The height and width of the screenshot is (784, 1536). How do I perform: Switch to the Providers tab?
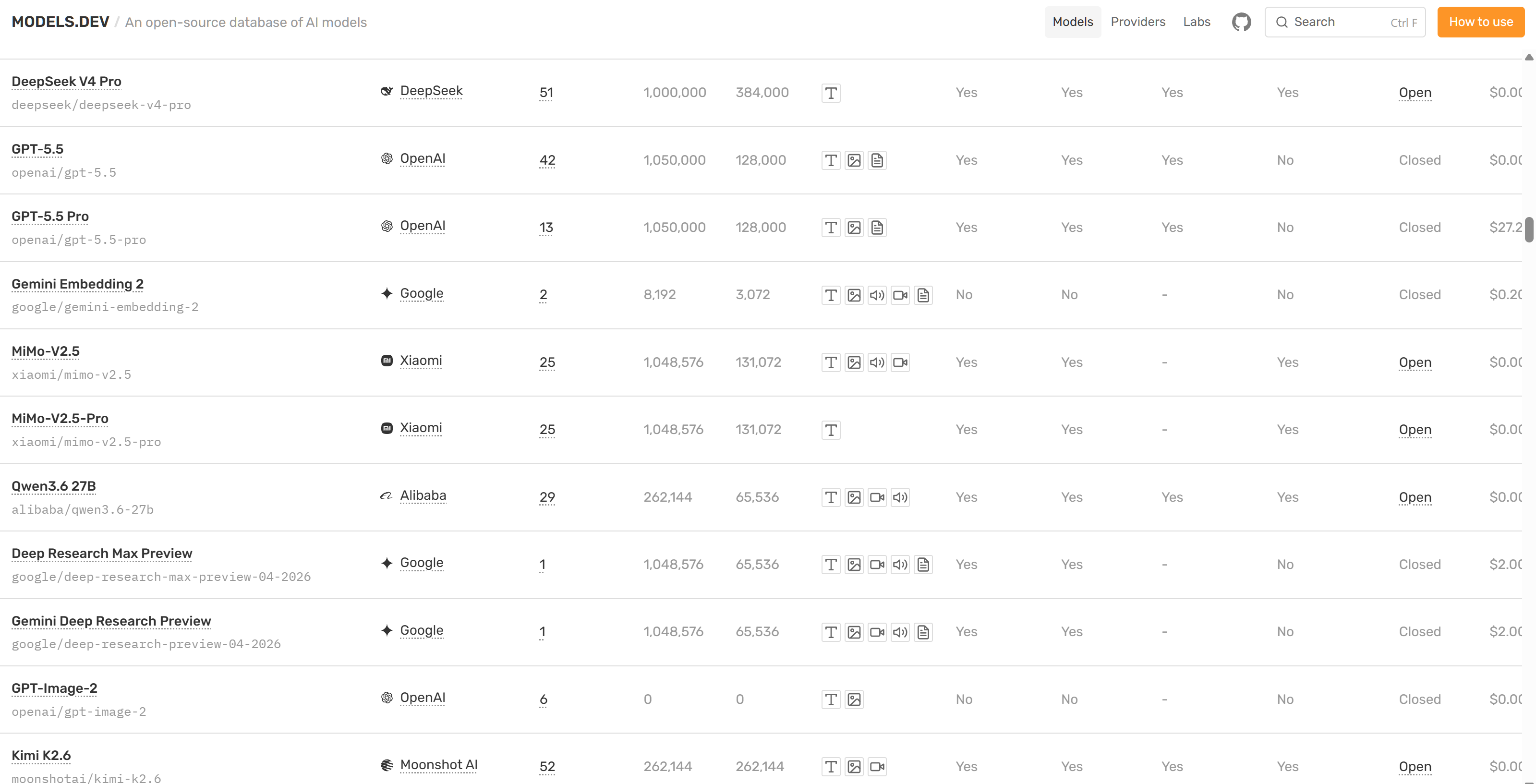(x=1137, y=22)
